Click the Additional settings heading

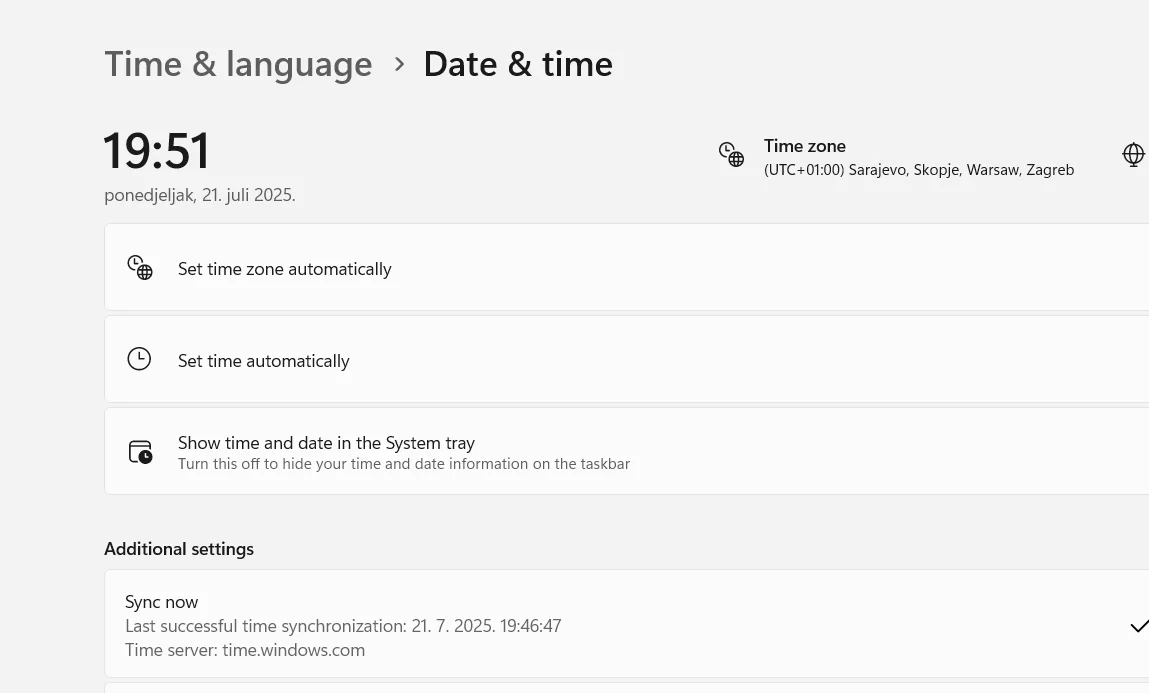(179, 549)
